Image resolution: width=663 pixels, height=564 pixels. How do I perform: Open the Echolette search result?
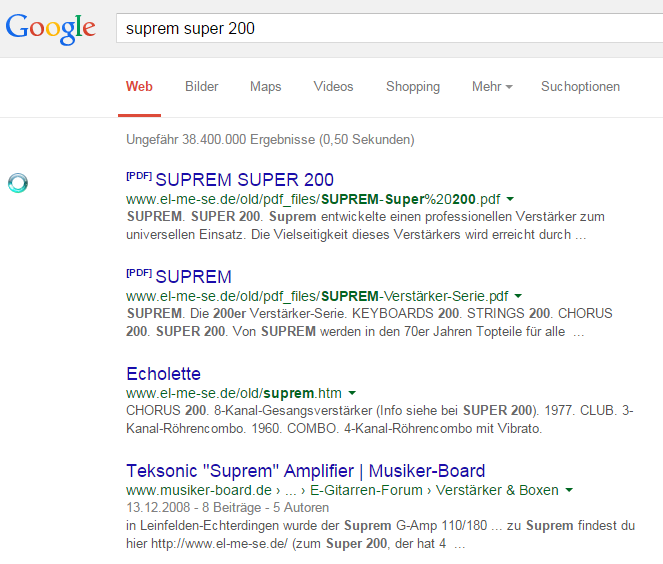(x=163, y=374)
